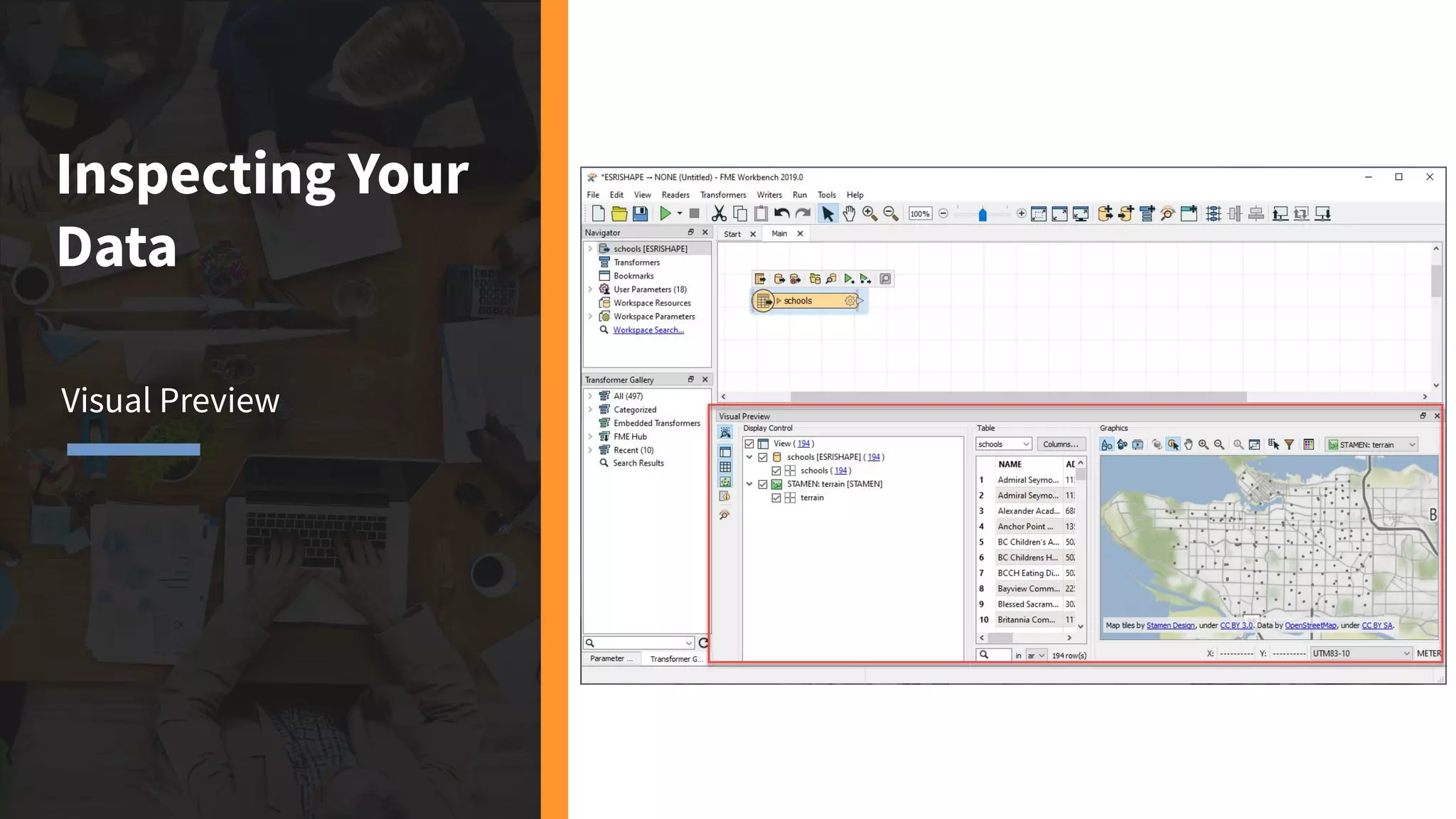The height and width of the screenshot is (819, 1456).
Task: Open the schools table dropdown
Action: pyautogui.click(x=1003, y=444)
